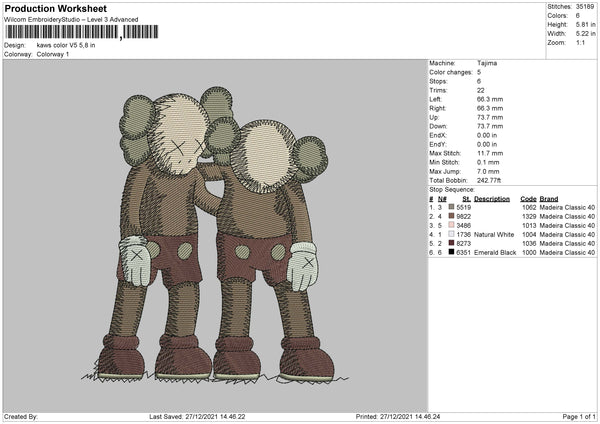Click 'Madeira Classic 40' brand in row 1
Image resolution: width=600 pixels, height=424 pixels.
coord(567,207)
